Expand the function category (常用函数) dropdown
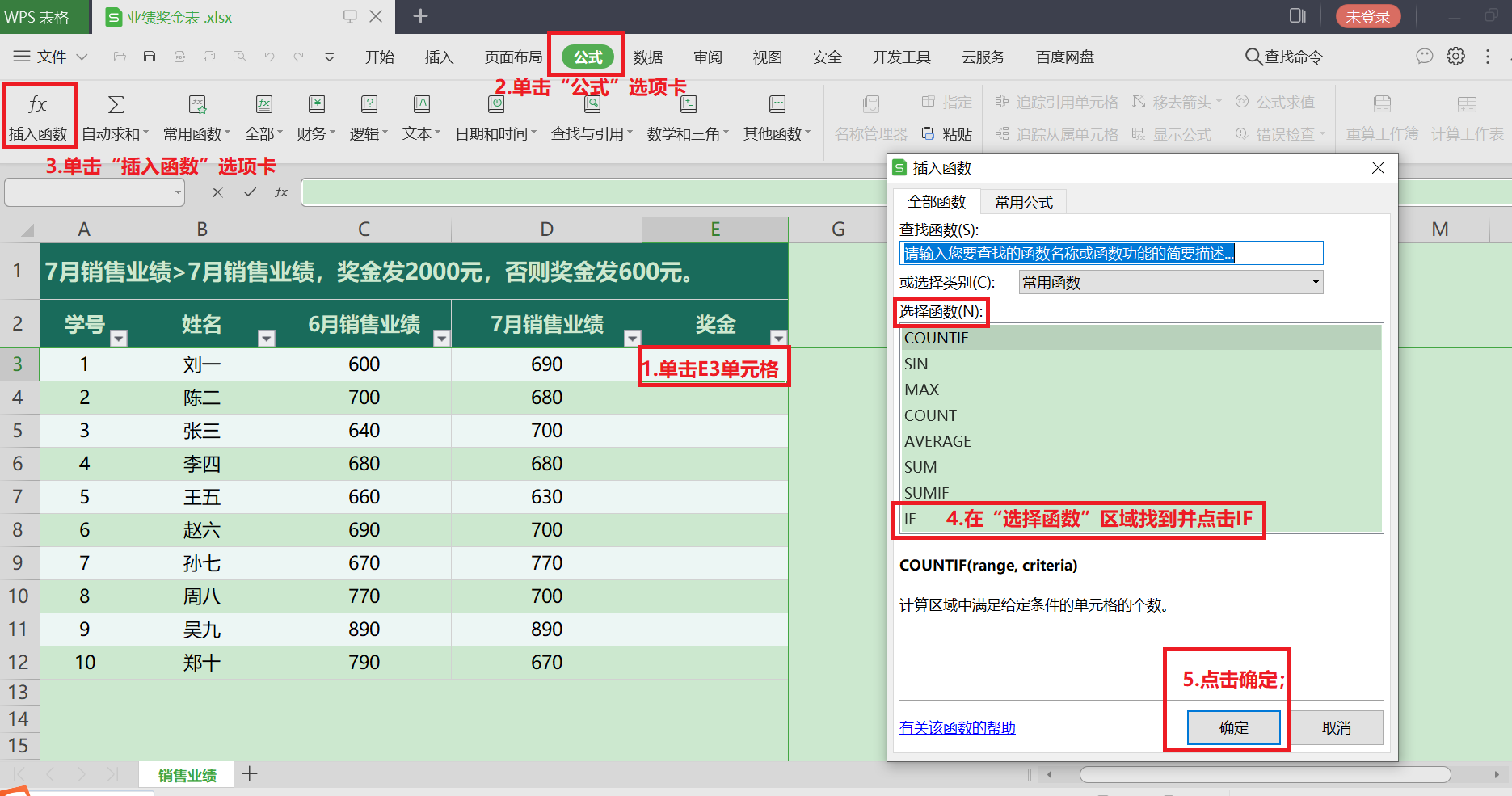Screen dimensions: 1512x796 1315,283
